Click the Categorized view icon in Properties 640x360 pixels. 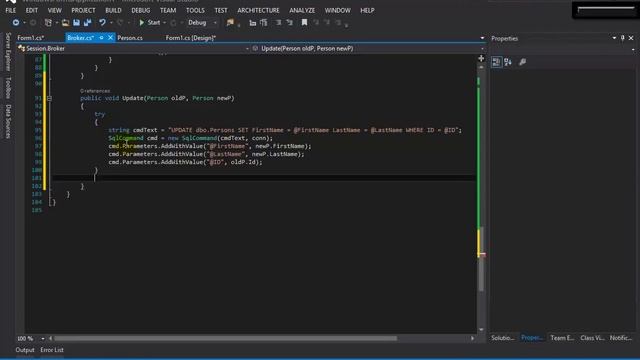click(496, 62)
